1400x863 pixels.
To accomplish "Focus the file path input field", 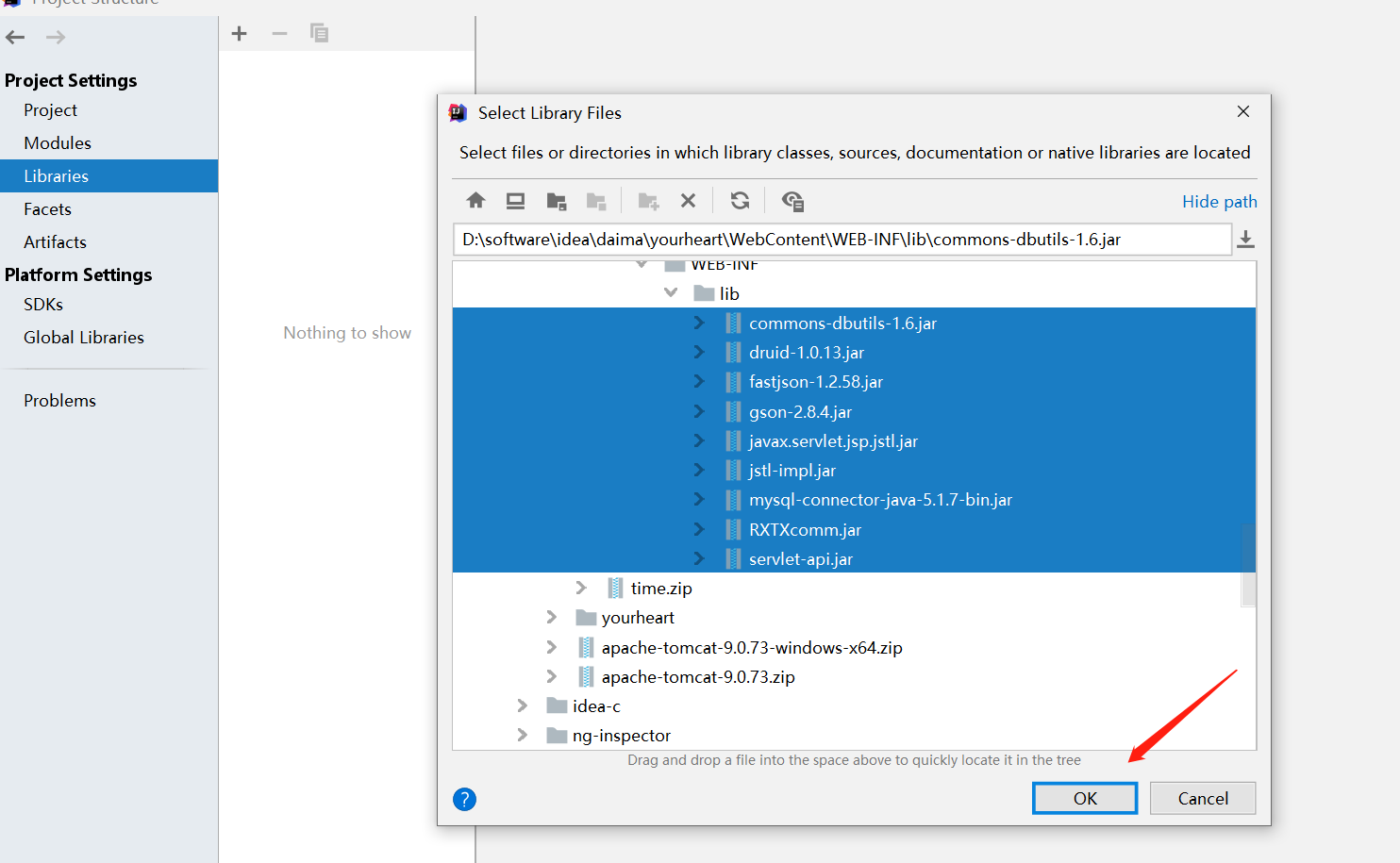I will click(x=842, y=240).
